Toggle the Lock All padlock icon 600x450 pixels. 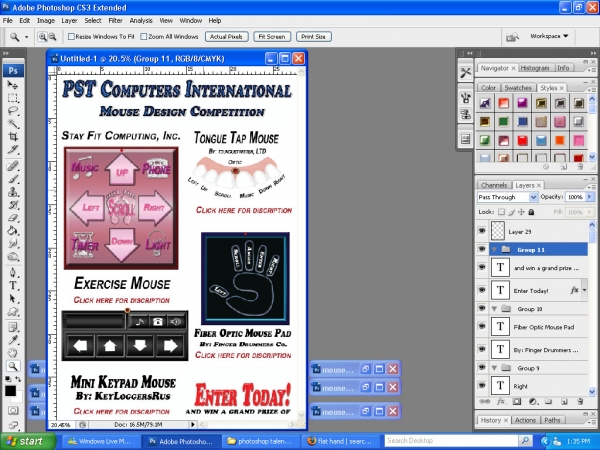tap(531, 212)
